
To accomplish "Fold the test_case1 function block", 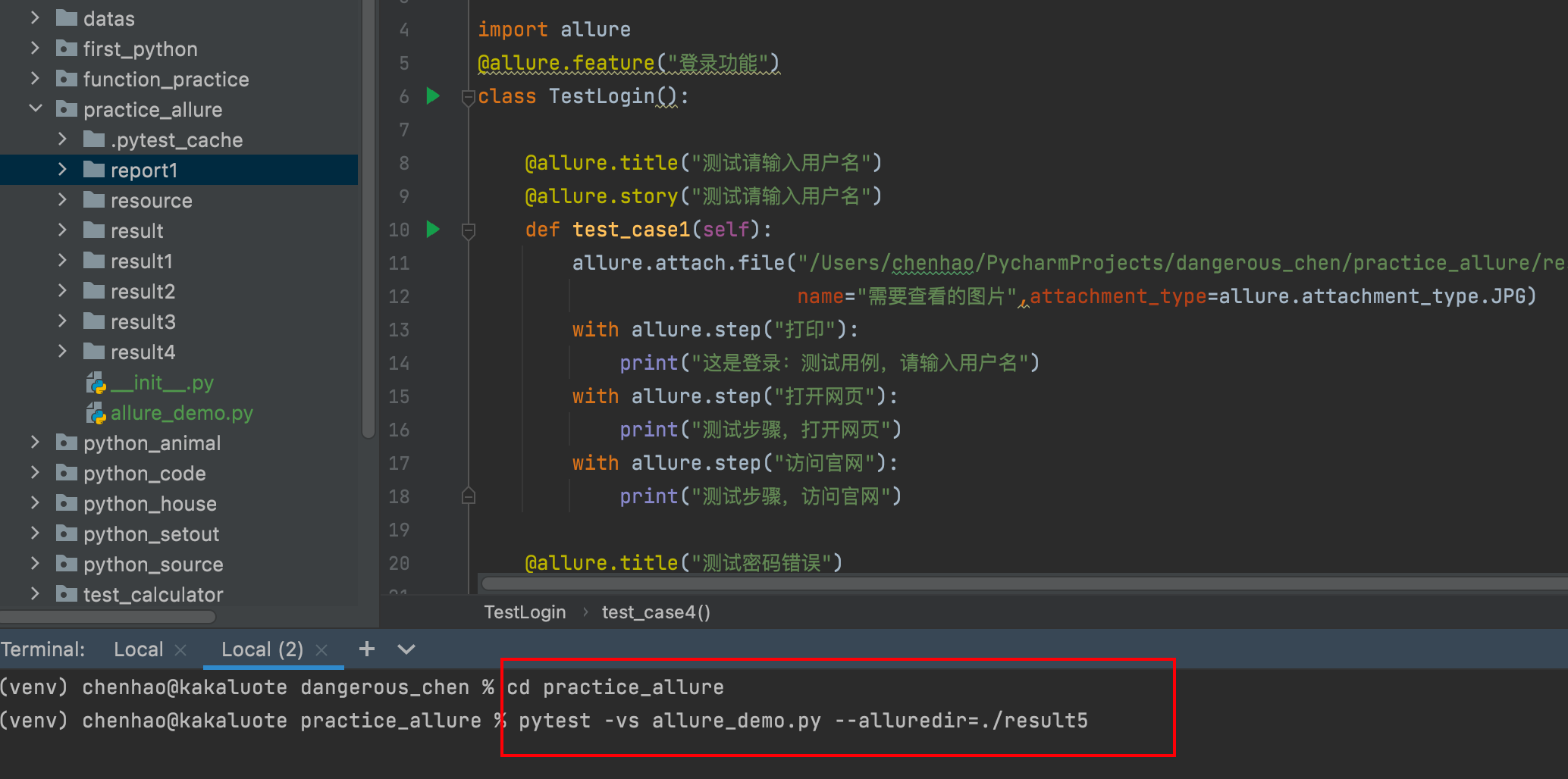I will pos(469,230).
